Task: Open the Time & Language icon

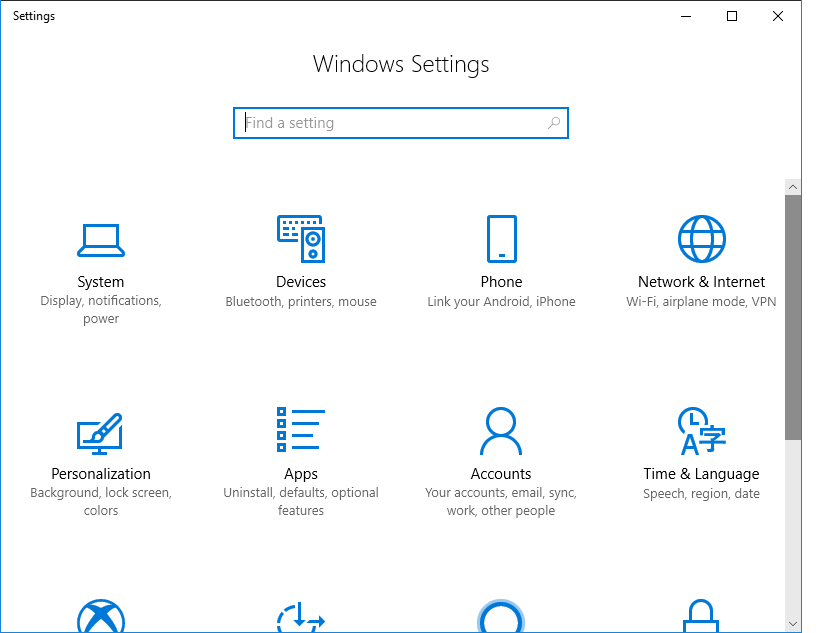Action: click(701, 431)
